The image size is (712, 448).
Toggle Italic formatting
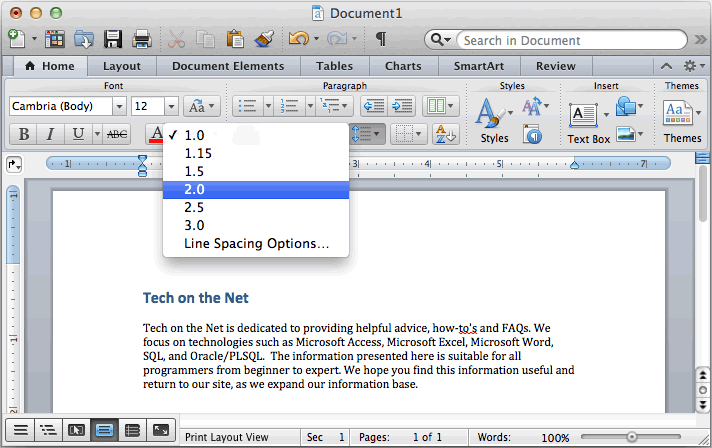(50, 134)
